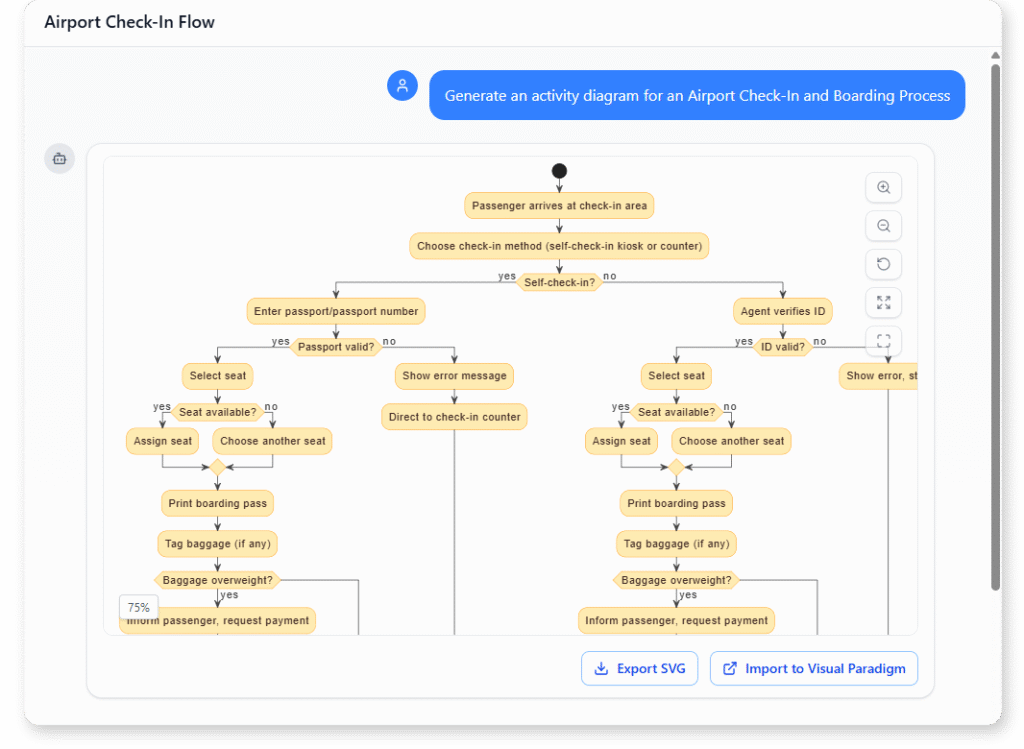Click the initial black circle node

pyautogui.click(x=558, y=170)
